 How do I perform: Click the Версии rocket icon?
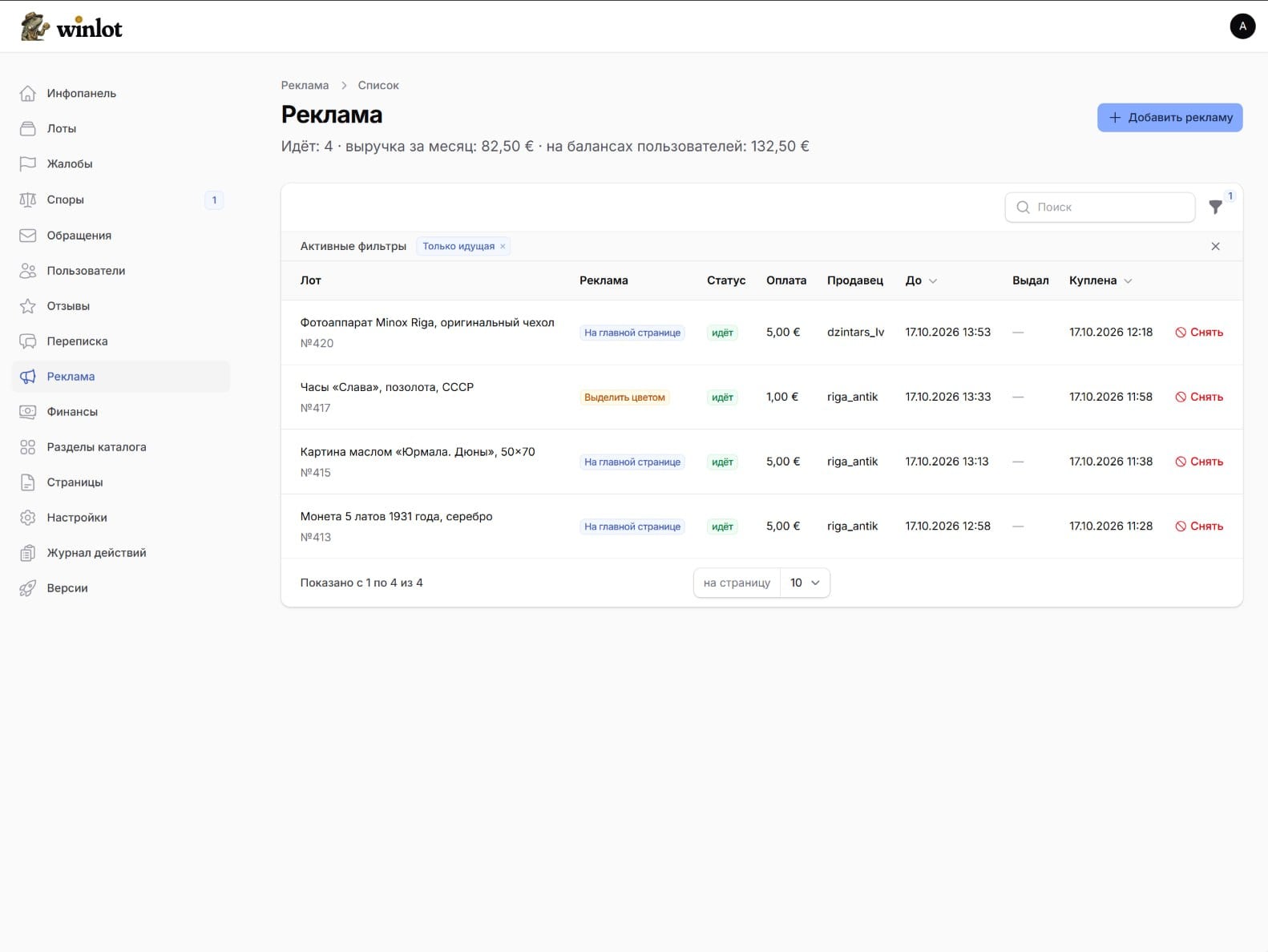[27, 587]
